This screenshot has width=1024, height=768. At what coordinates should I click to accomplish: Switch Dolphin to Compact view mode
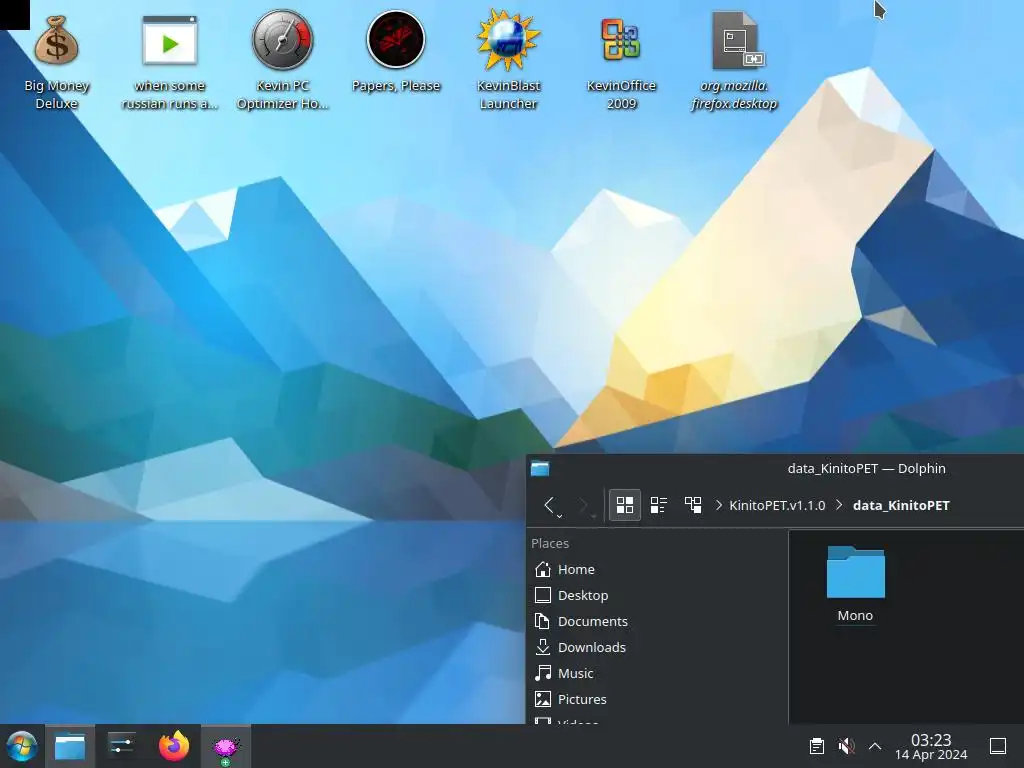(x=659, y=505)
